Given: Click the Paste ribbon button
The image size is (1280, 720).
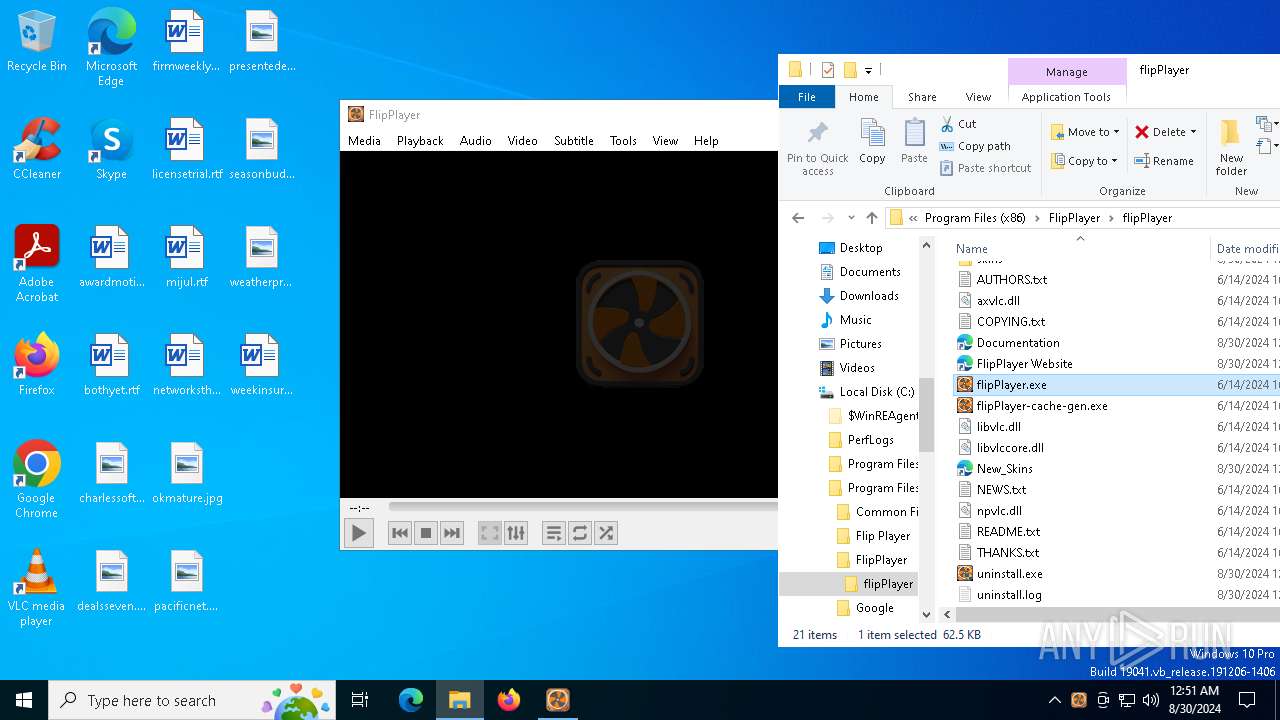Looking at the screenshot, I should (x=914, y=142).
